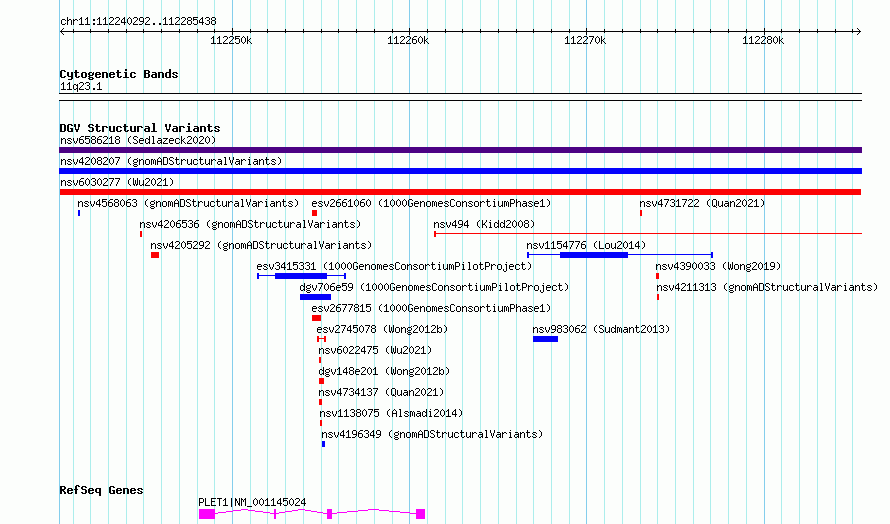This screenshot has width=890, height=524.
Task: Select the first large PLET1 exon block
Action: (207, 514)
